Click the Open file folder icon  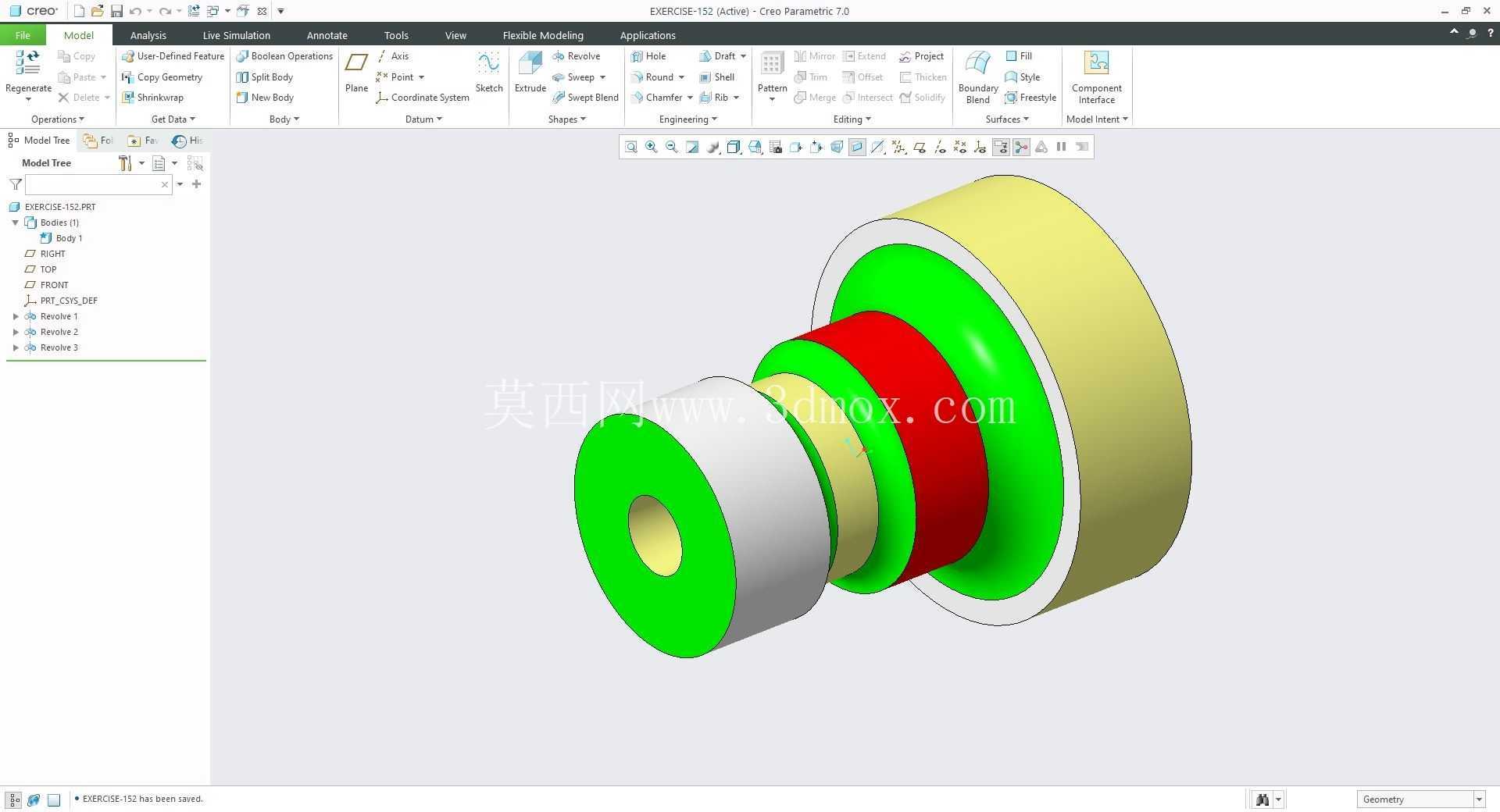coord(97,11)
